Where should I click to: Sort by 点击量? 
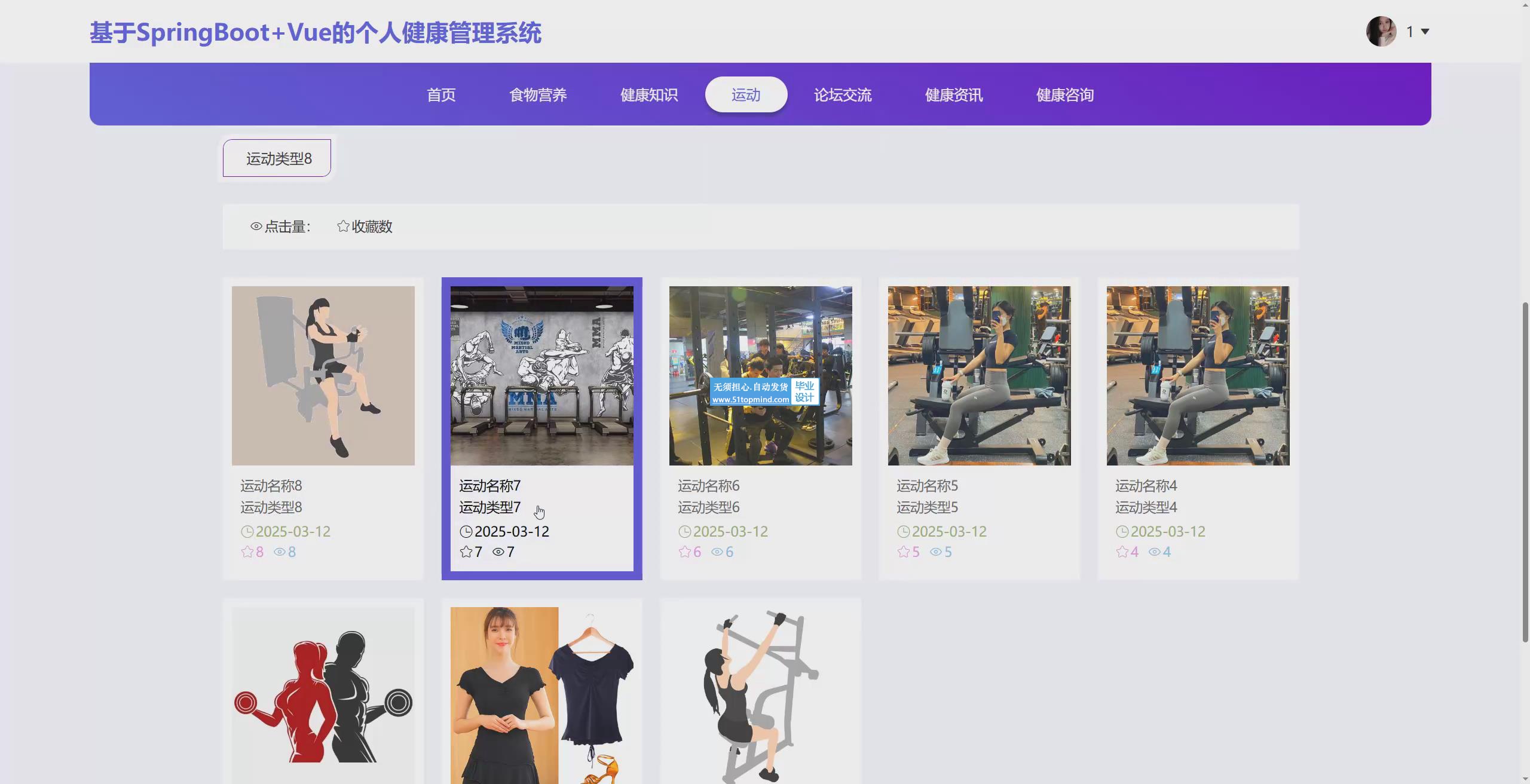point(287,226)
